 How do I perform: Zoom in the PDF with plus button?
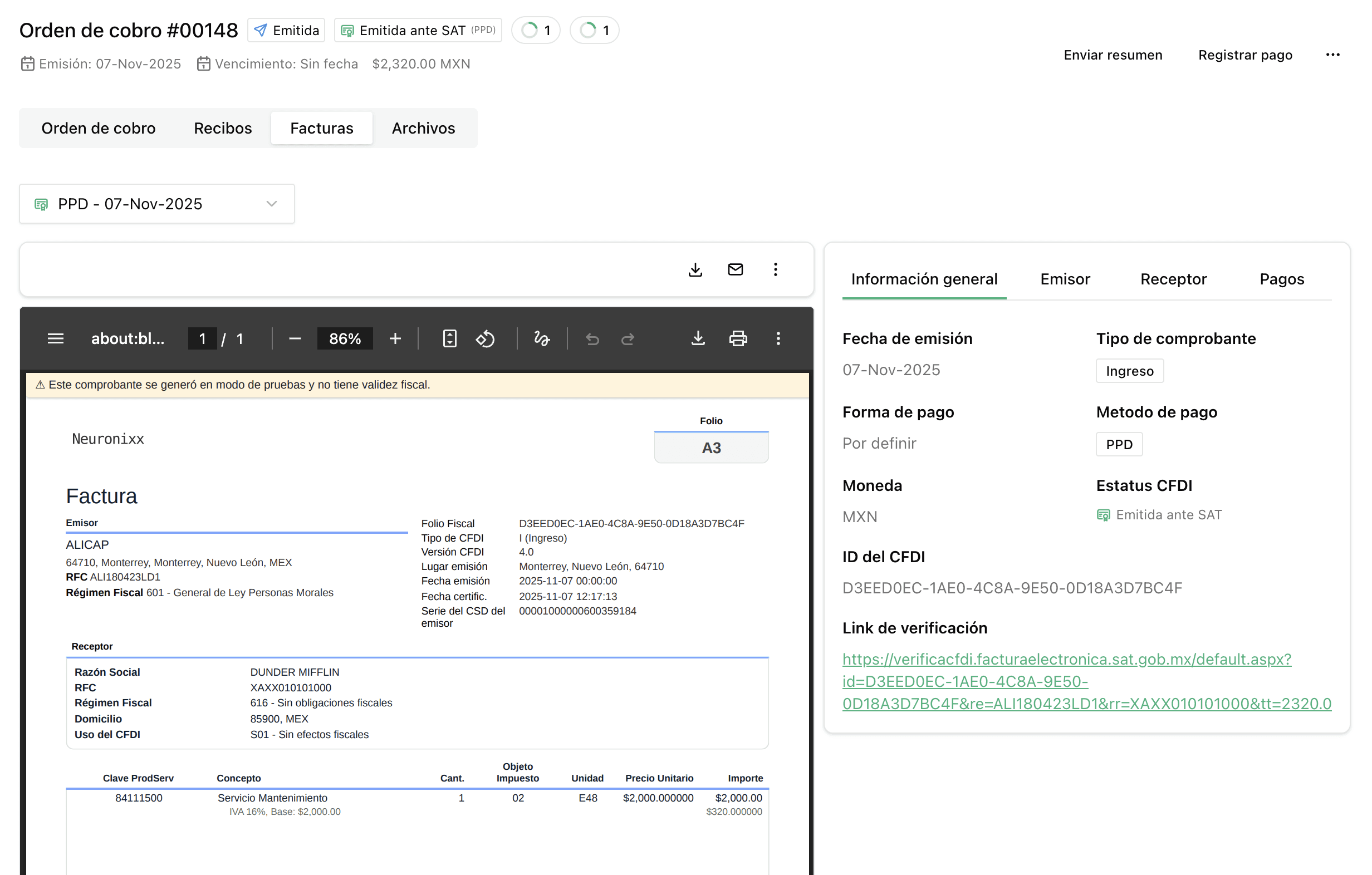395,339
